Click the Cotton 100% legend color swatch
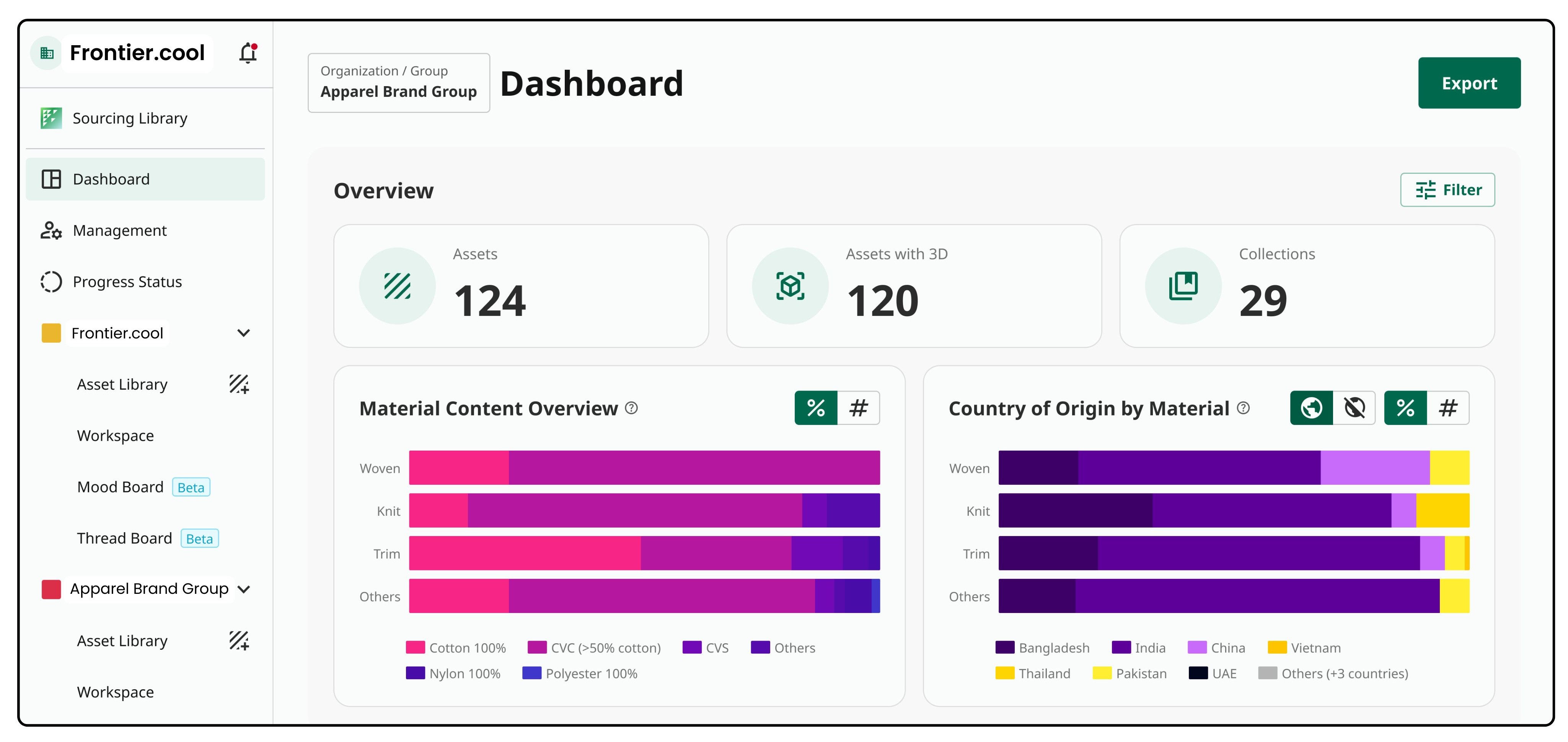The height and width of the screenshot is (742, 1568). click(415, 647)
